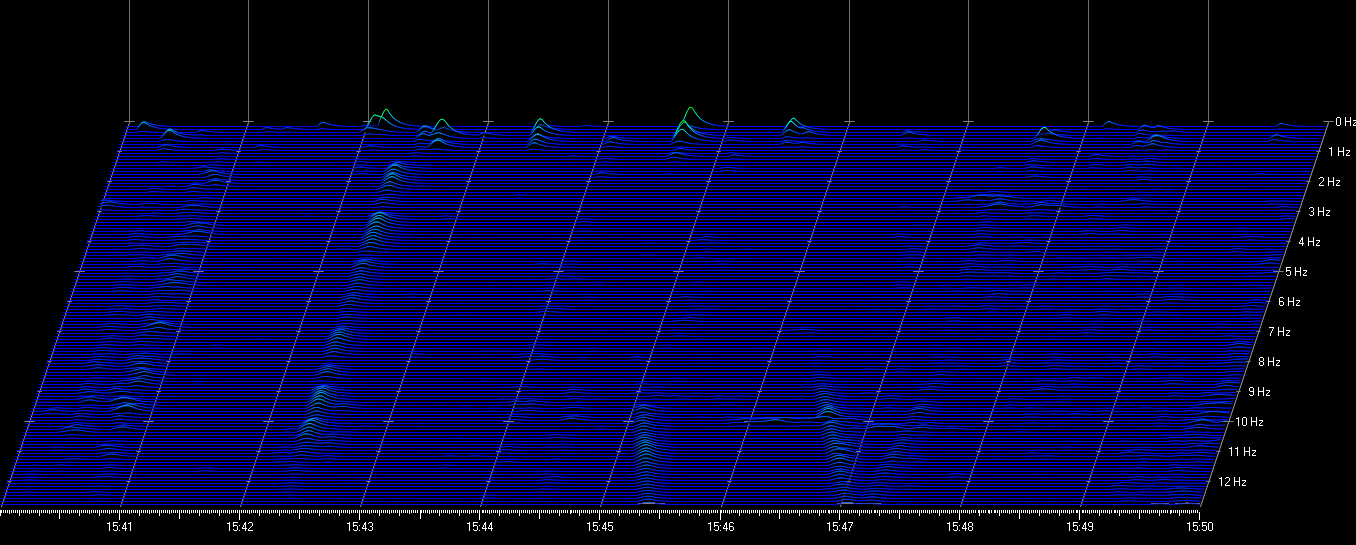Click the 15:44 time axis label
This screenshot has height=545, width=1356.
(480, 526)
